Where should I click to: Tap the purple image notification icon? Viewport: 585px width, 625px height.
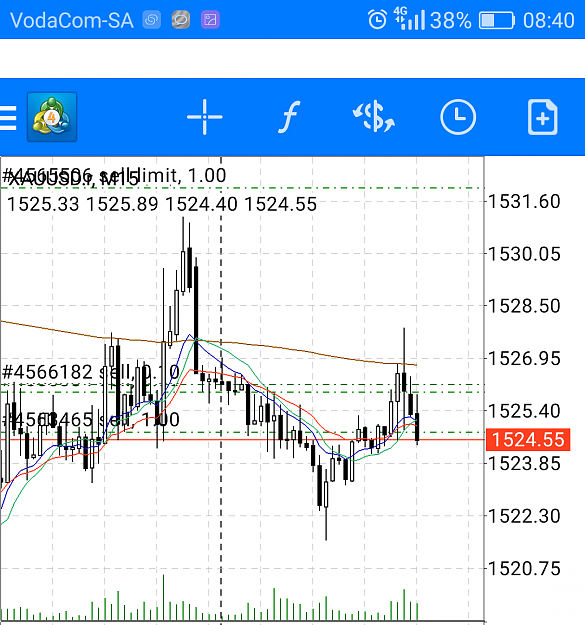pos(210,20)
